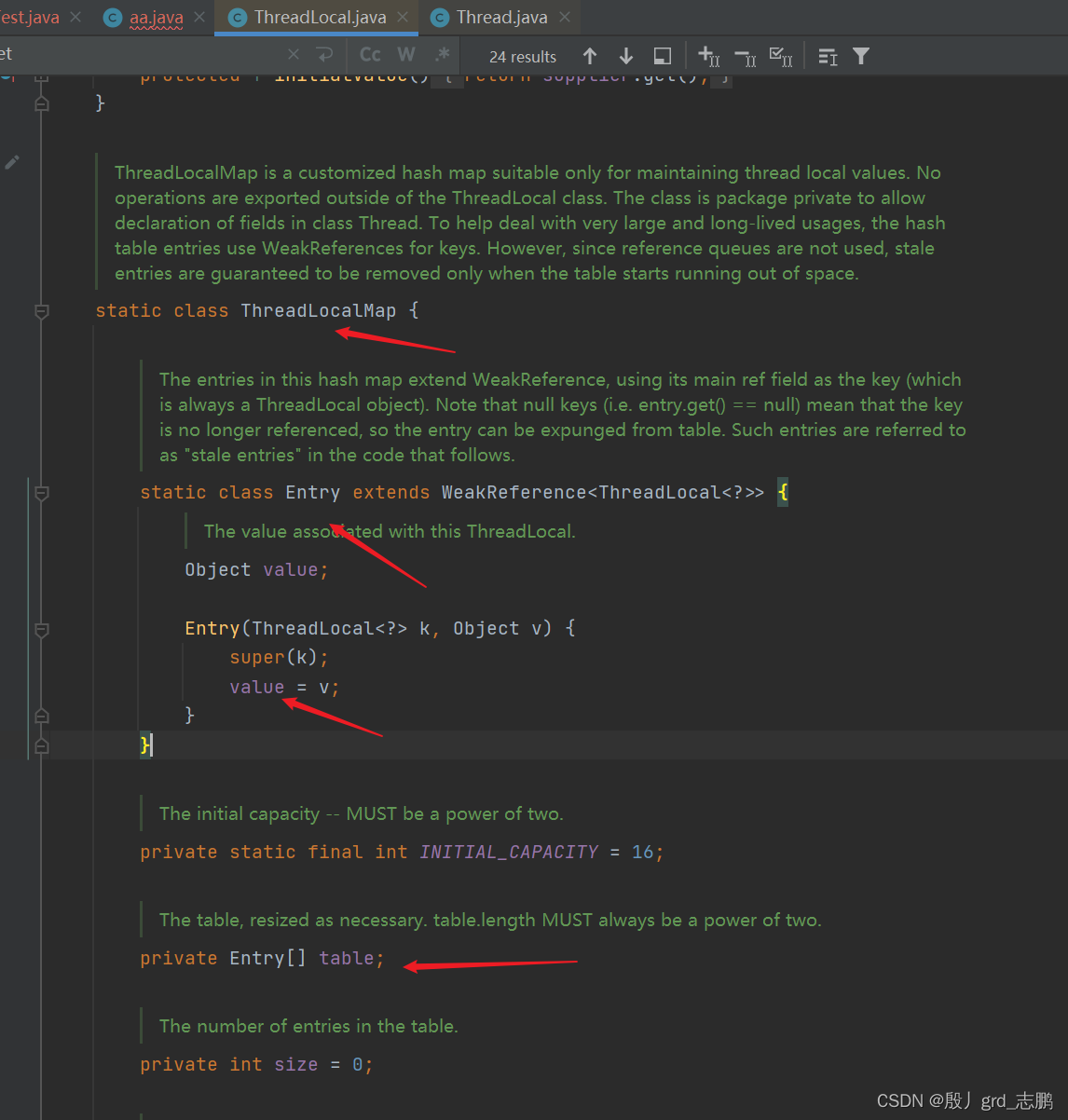The height and width of the screenshot is (1120, 1068).
Task: Click the pencil edit icon in gutter
Action: (x=11, y=162)
